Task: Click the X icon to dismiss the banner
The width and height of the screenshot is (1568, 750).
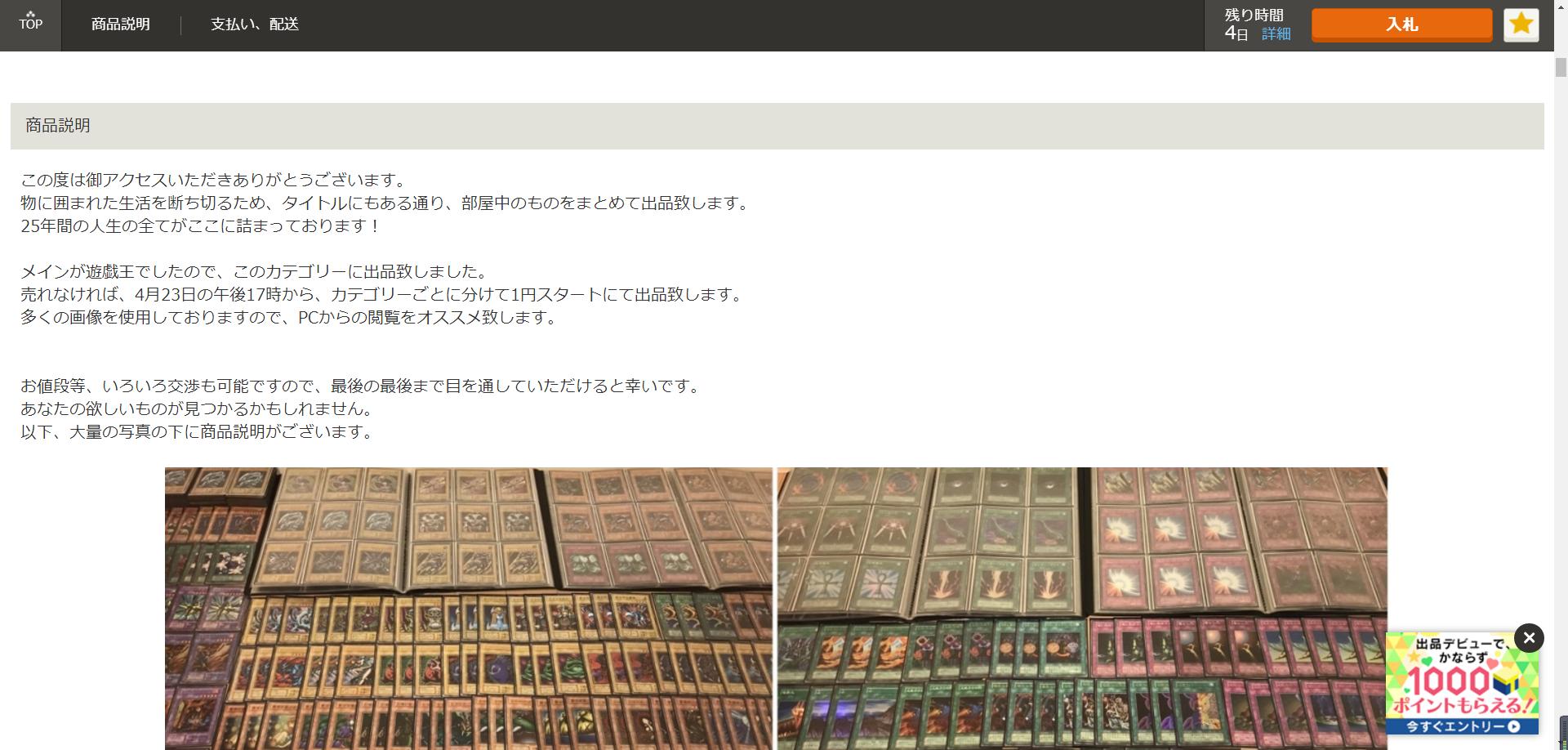Action: 1530,638
